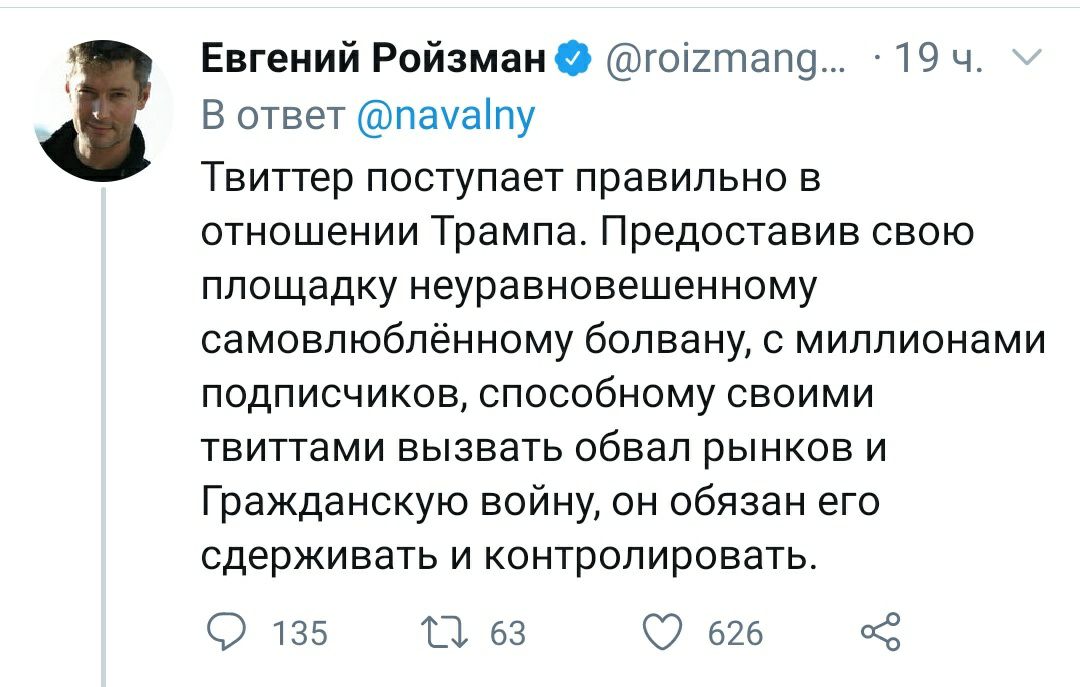Image resolution: width=1080 pixels, height=687 pixels.
Task: Click the 135 replies count
Action: click(x=300, y=633)
